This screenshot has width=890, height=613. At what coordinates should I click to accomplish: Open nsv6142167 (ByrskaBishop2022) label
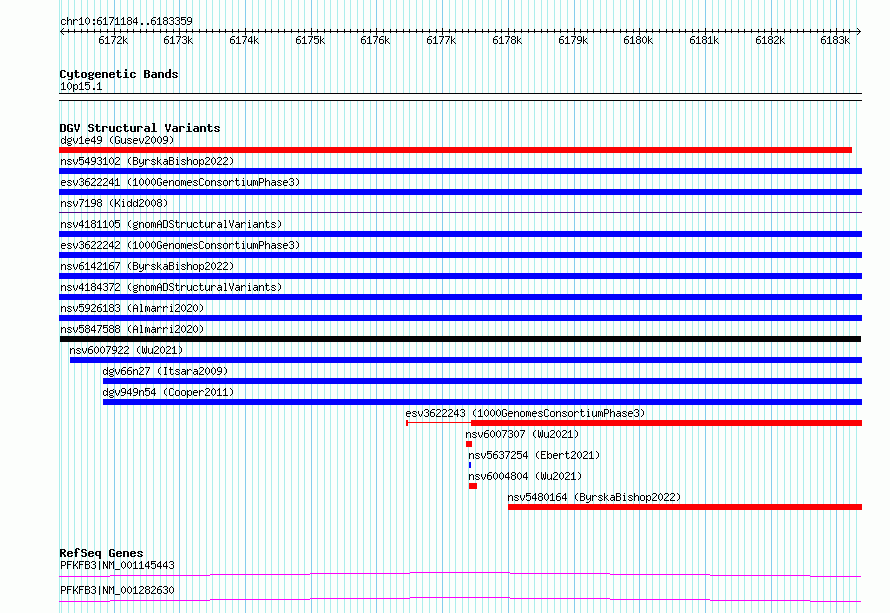pos(147,266)
